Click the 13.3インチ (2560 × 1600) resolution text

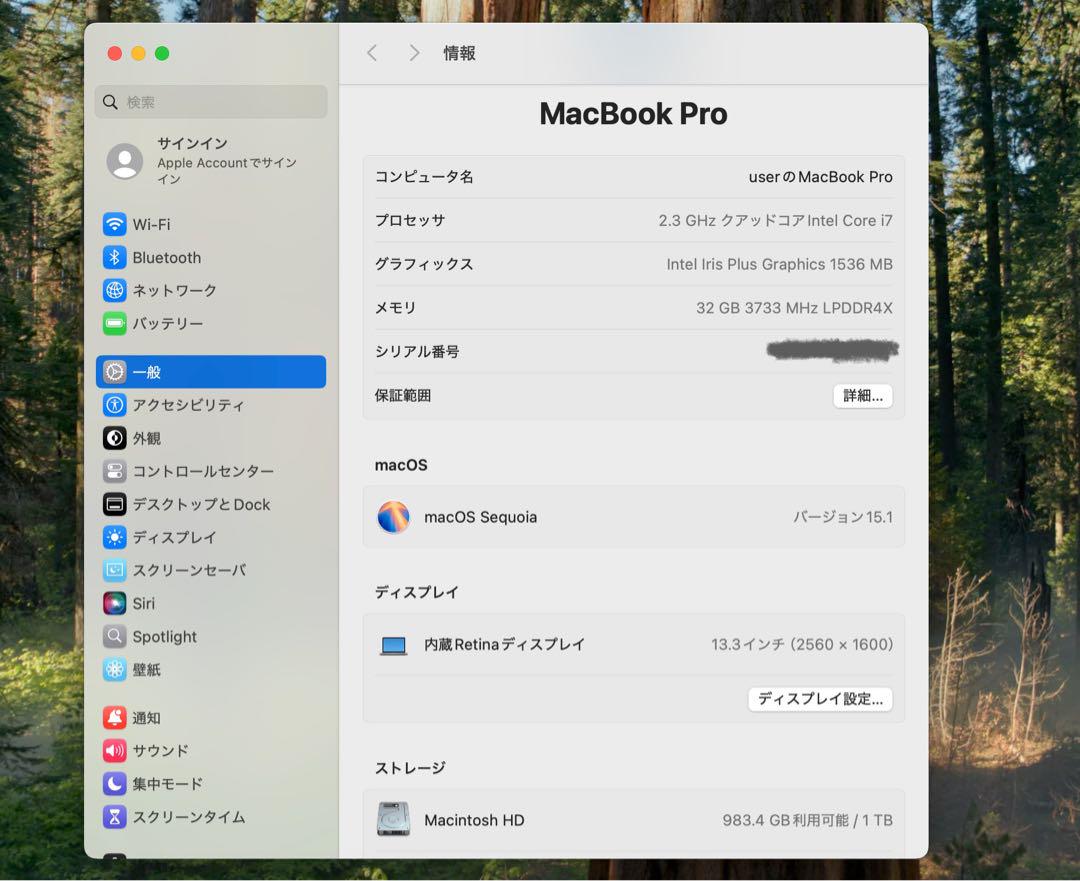coord(802,645)
